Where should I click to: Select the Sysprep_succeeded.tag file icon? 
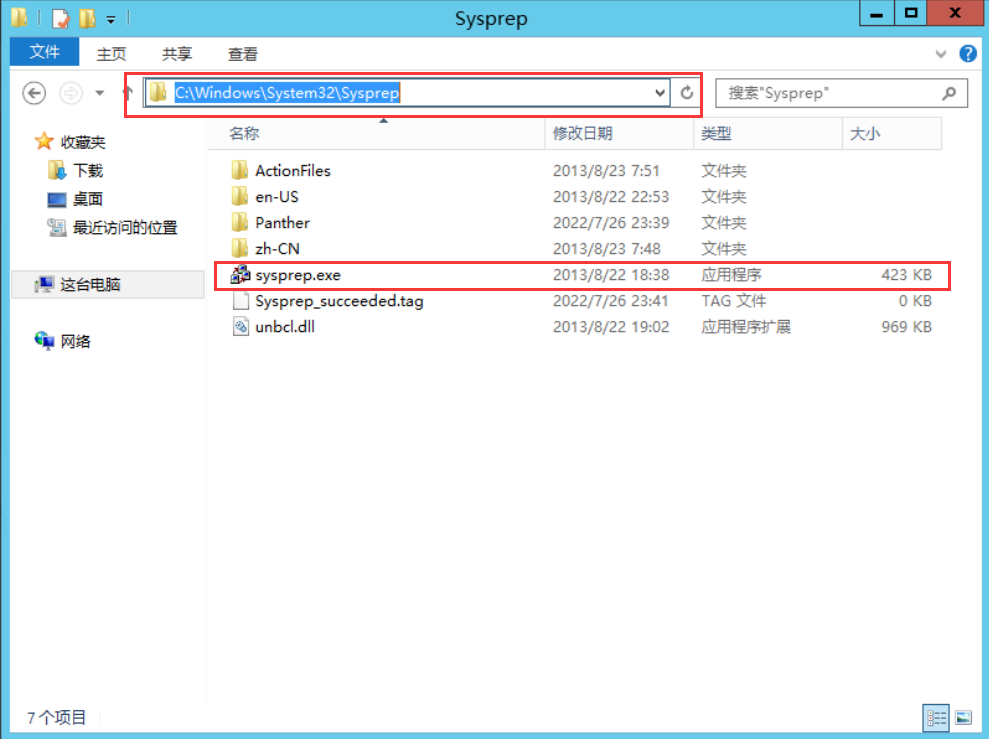pyautogui.click(x=240, y=301)
